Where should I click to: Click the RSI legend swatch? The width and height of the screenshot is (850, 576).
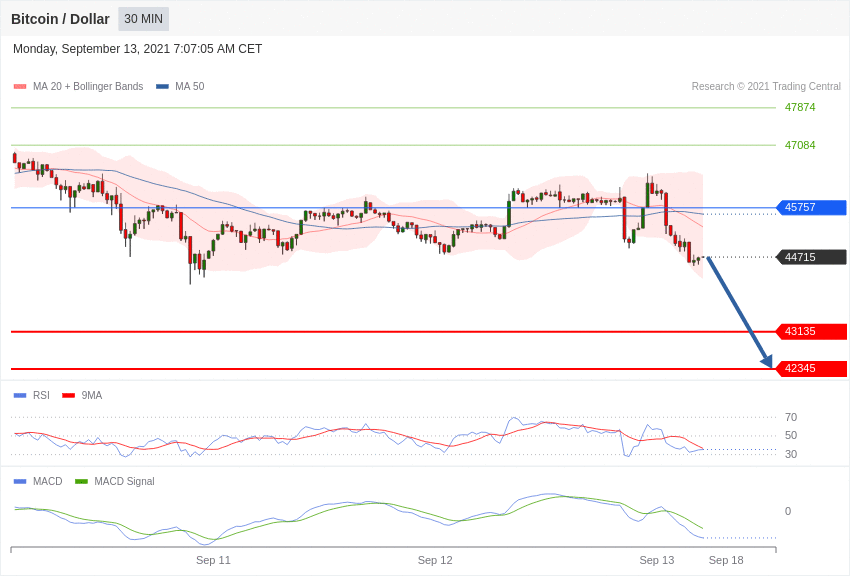coord(20,396)
